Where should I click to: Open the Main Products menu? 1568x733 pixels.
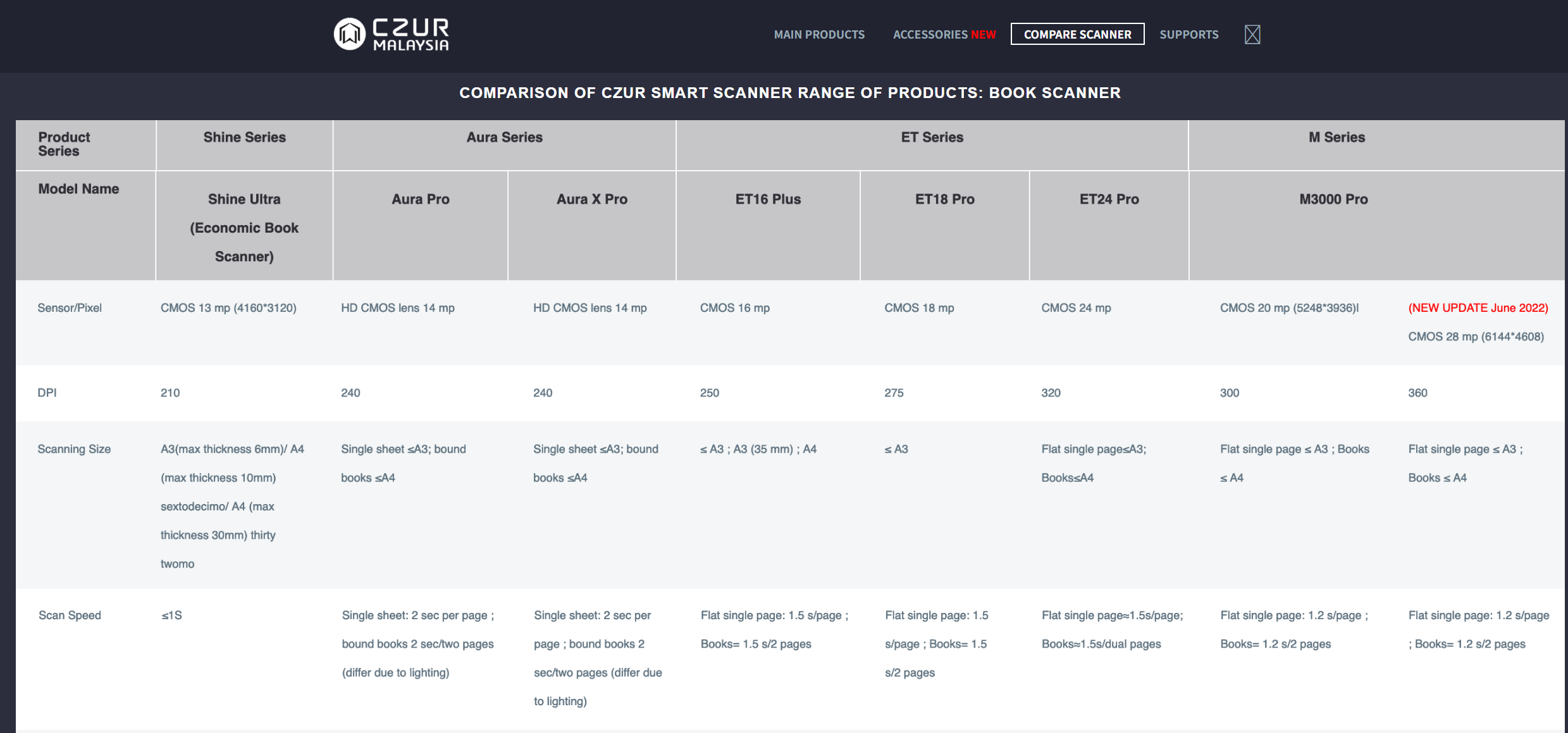click(819, 35)
